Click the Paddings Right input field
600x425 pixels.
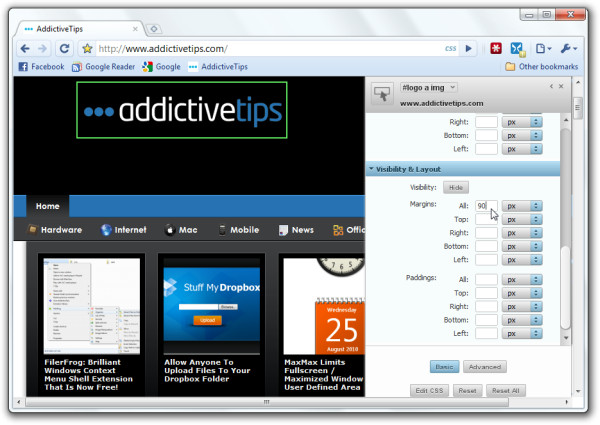(486, 306)
